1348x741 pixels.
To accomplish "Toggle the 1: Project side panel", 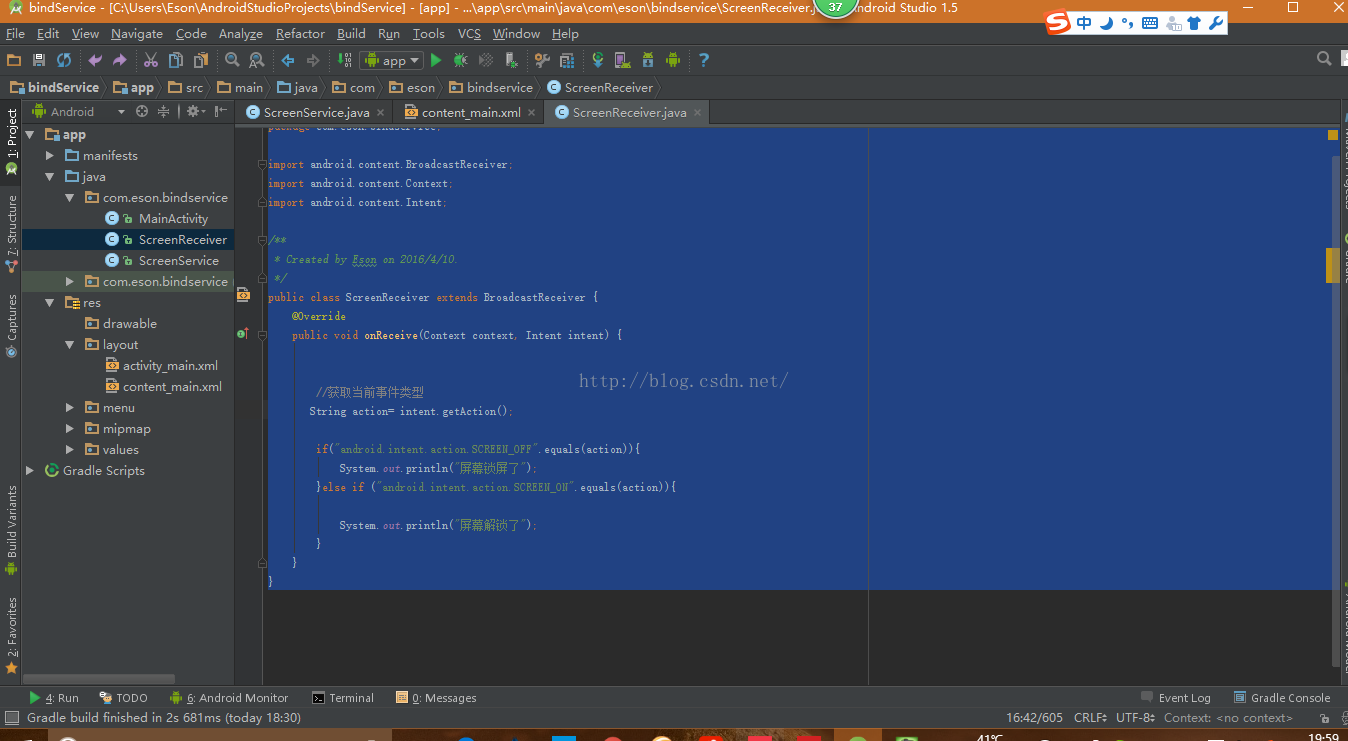I will (12, 142).
